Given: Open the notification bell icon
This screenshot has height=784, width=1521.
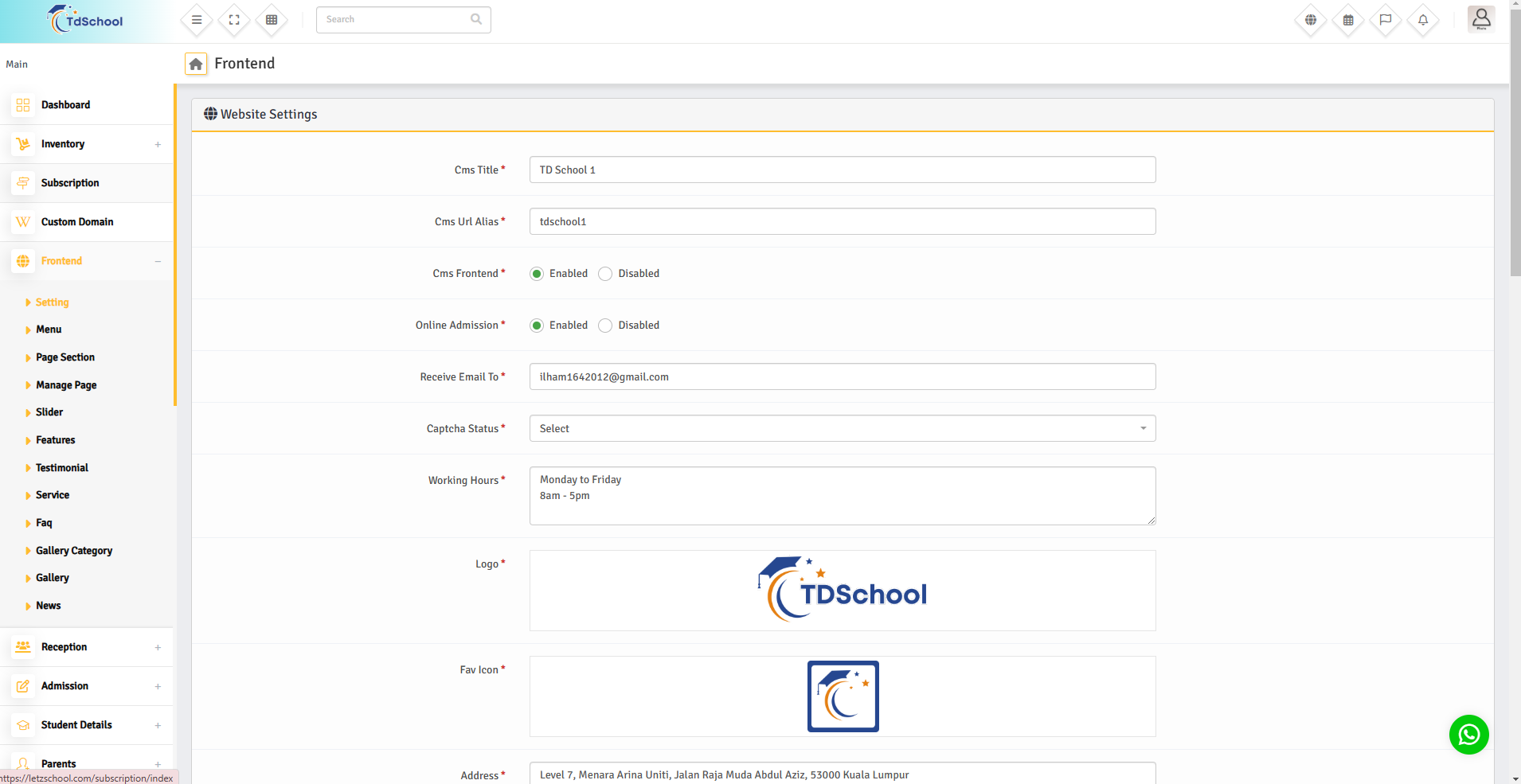Looking at the screenshot, I should [x=1423, y=20].
